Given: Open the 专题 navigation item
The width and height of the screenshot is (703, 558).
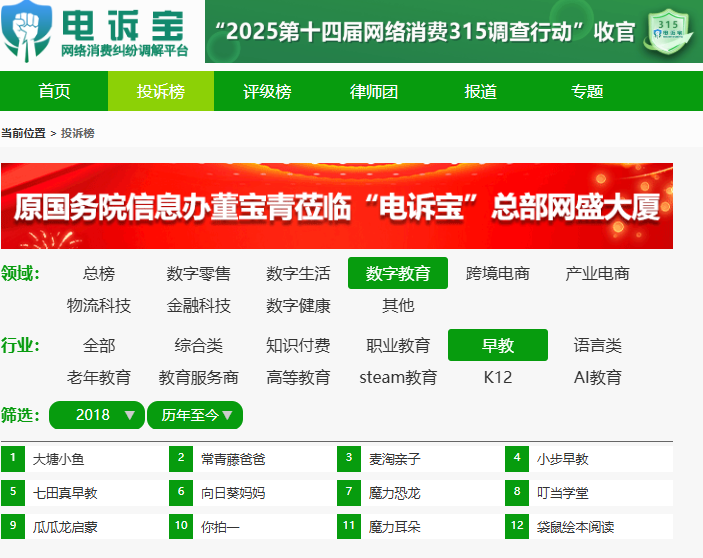Looking at the screenshot, I should [587, 91].
